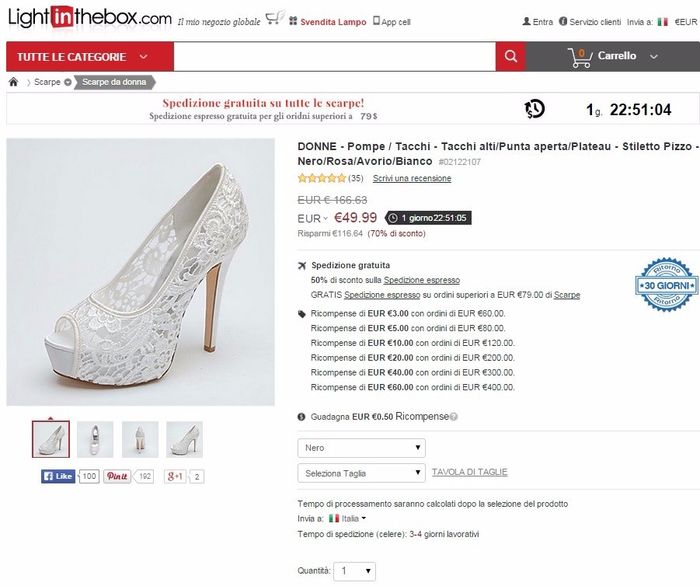Viewport: 700px width, 586px height.
Task: Click the Facebook Like button
Action: 59,477
